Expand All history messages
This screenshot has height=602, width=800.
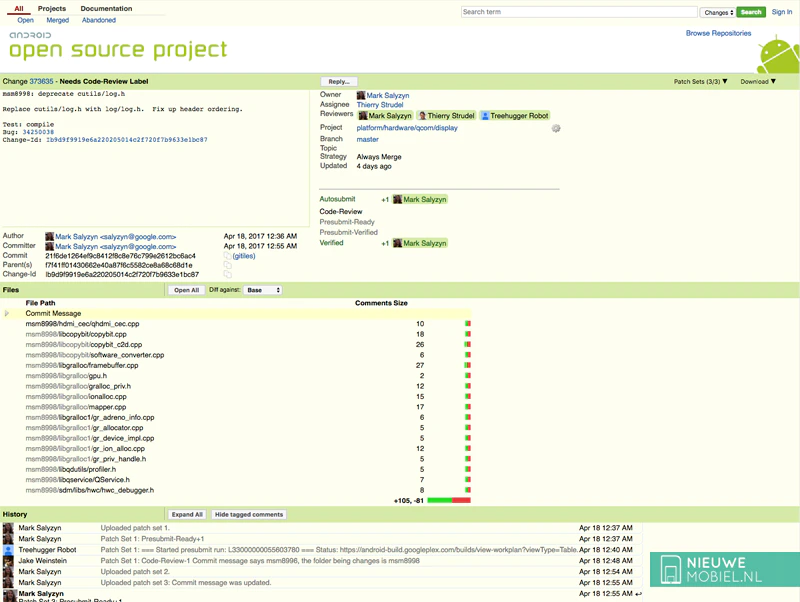pyautogui.click(x=187, y=514)
